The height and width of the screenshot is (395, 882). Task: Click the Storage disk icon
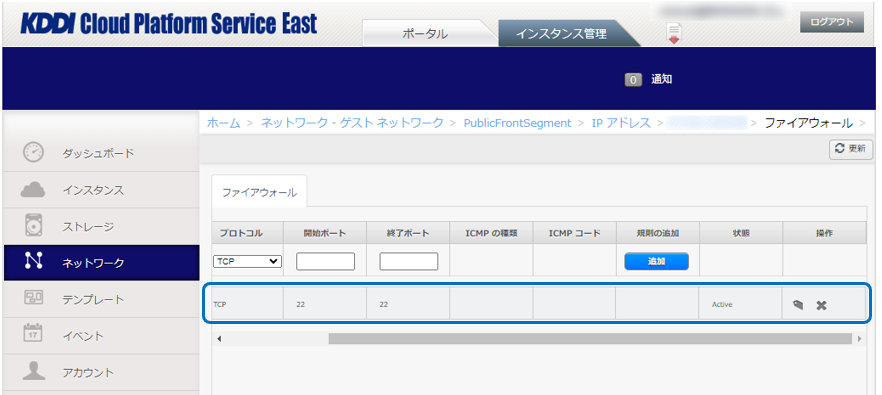click(33, 226)
